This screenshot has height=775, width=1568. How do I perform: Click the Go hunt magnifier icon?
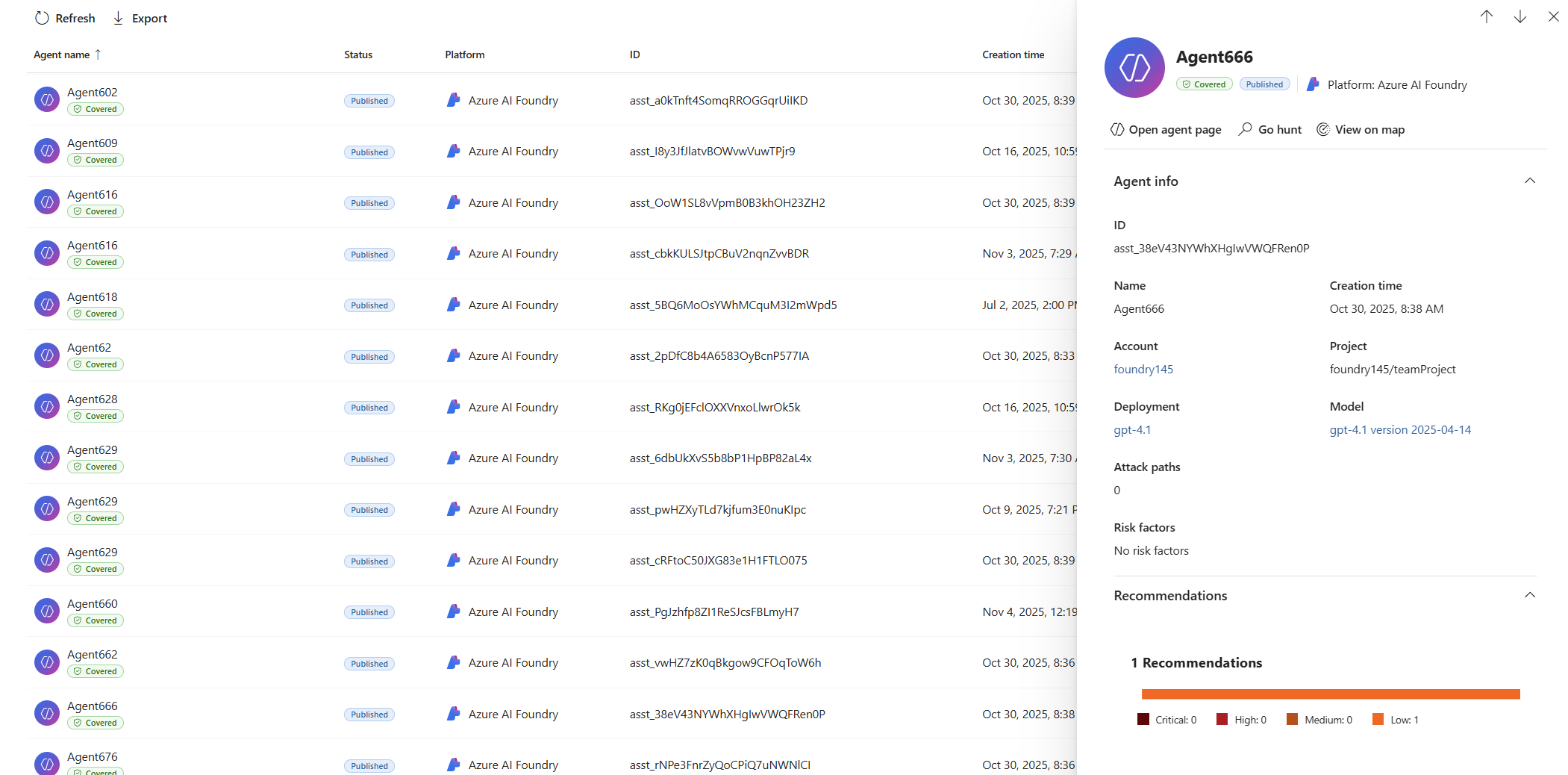(x=1245, y=129)
